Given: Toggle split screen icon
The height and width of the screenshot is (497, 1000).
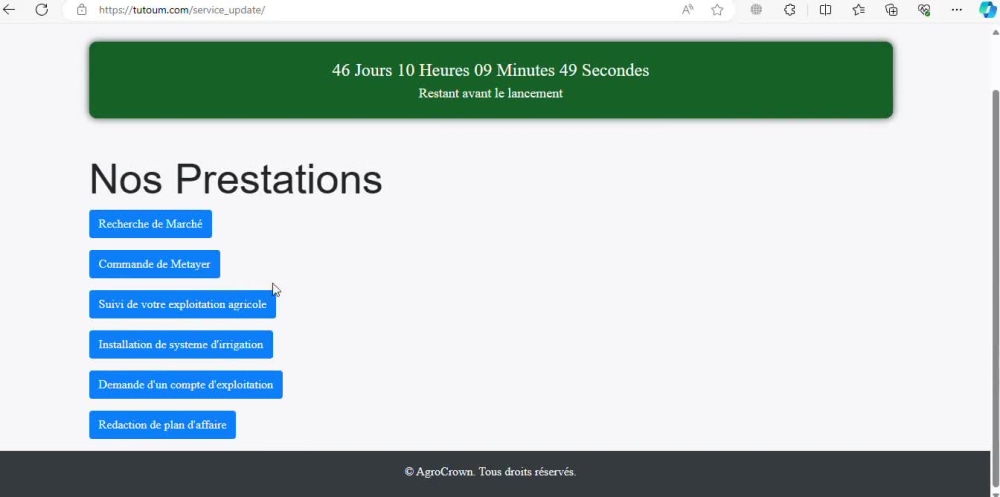Looking at the screenshot, I should click(x=825, y=10).
